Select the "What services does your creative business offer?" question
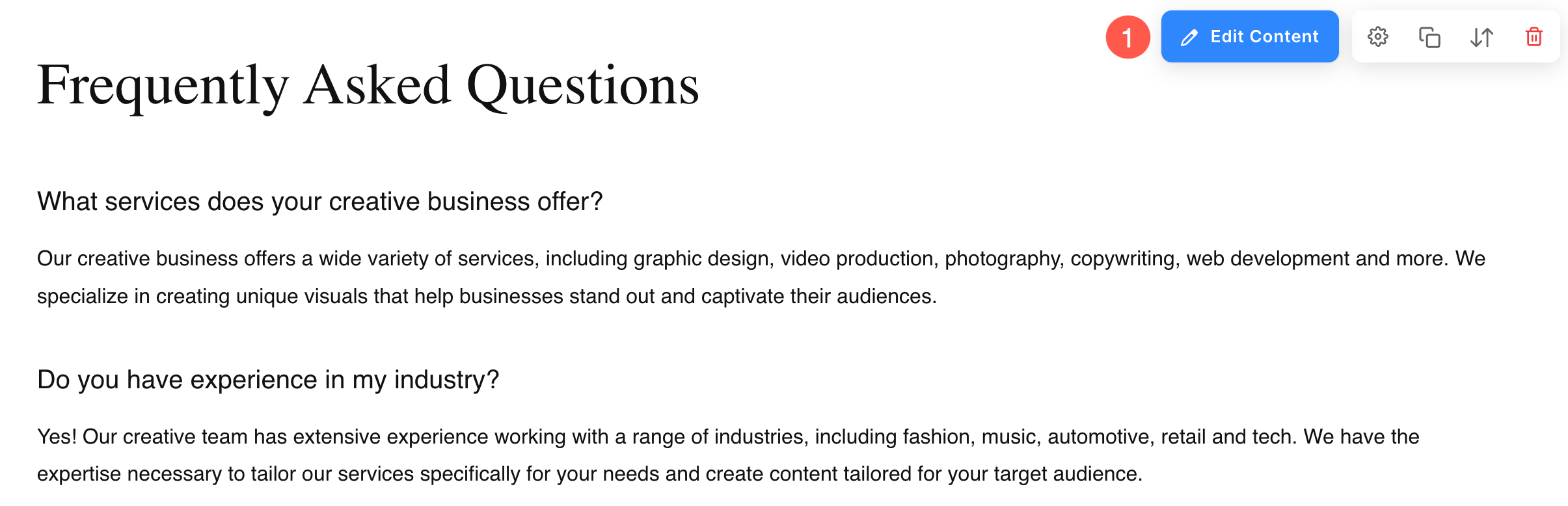The width and height of the screenshot is (1568, 506). tap(319, 202)
